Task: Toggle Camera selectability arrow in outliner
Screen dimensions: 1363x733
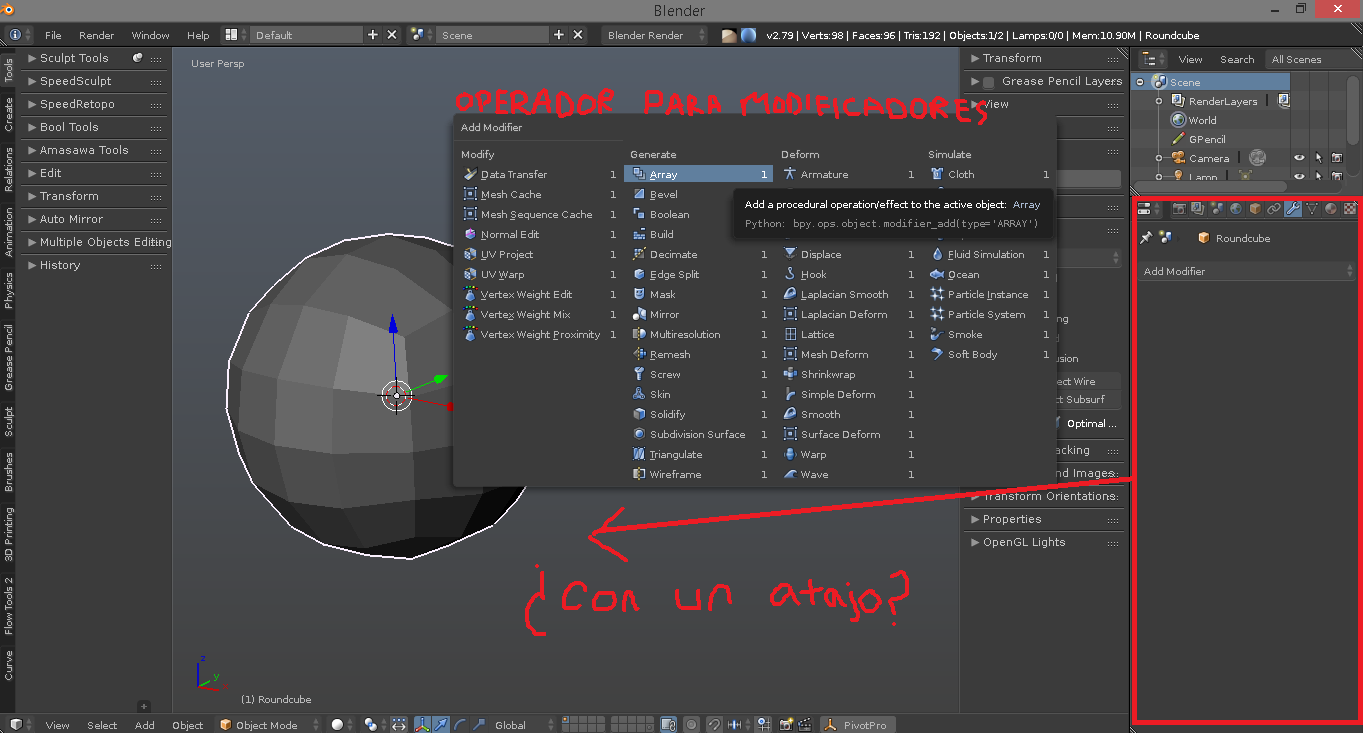Action: tap(1318, 158)
